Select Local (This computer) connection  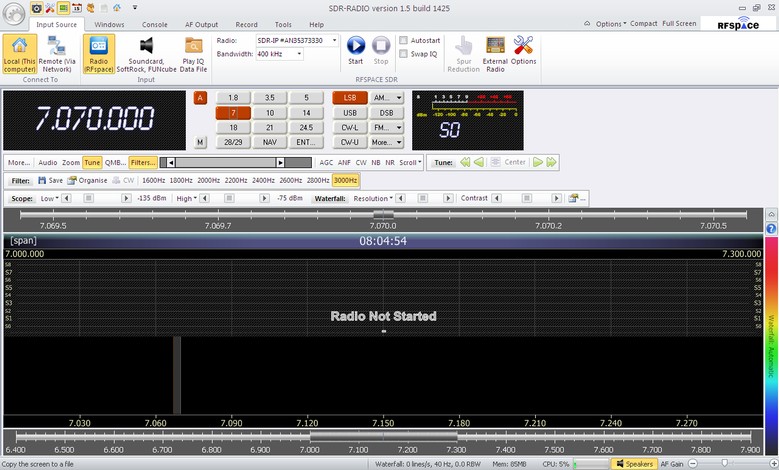20,52
